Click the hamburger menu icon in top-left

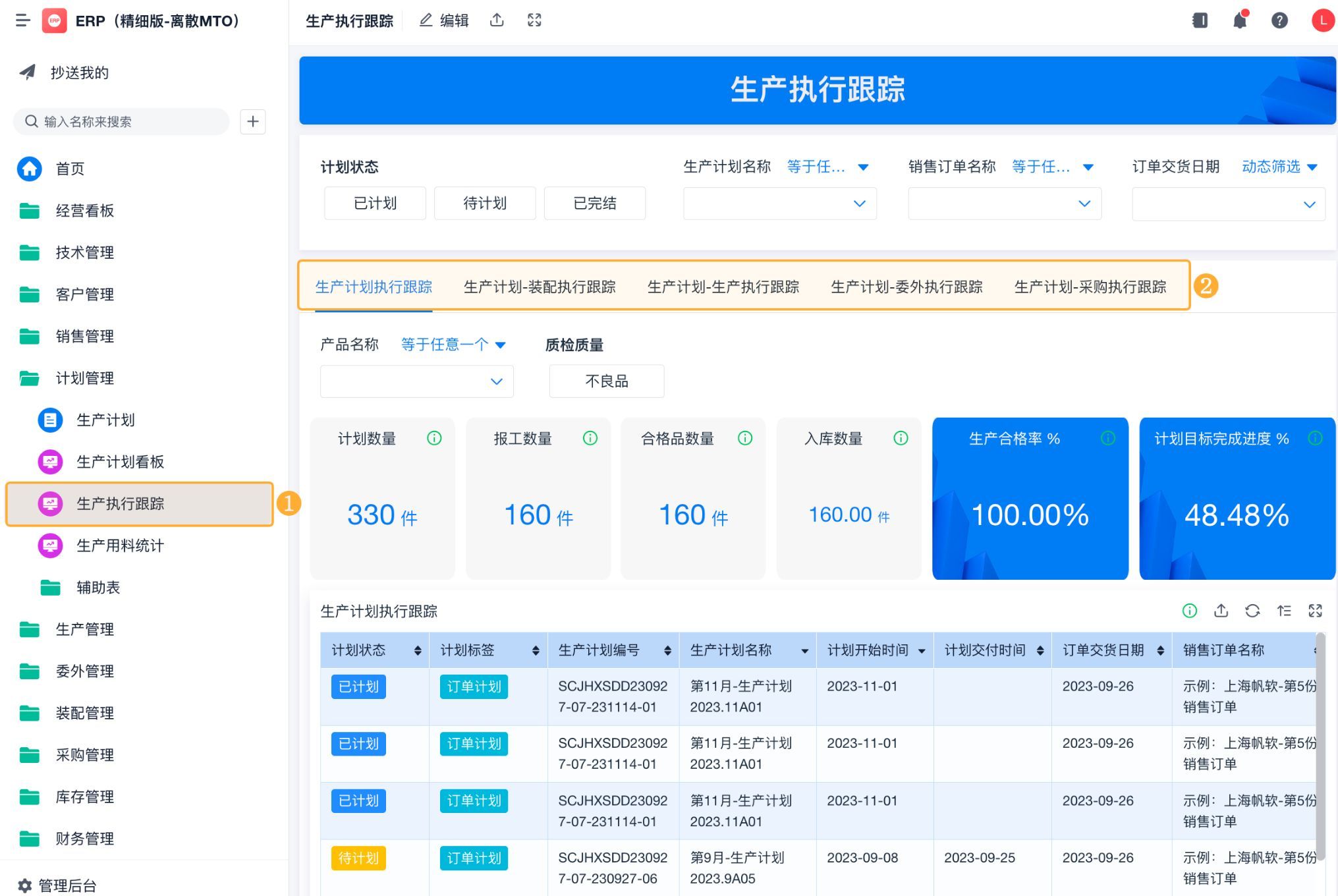(23, 20)
